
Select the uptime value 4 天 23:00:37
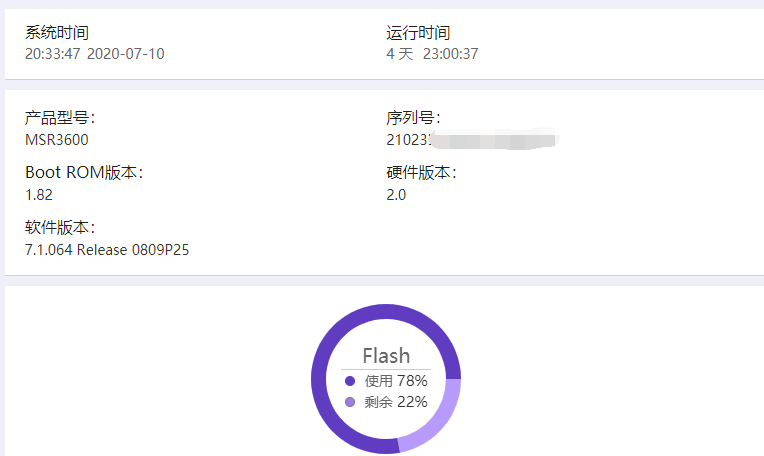[x=432, y=54]
